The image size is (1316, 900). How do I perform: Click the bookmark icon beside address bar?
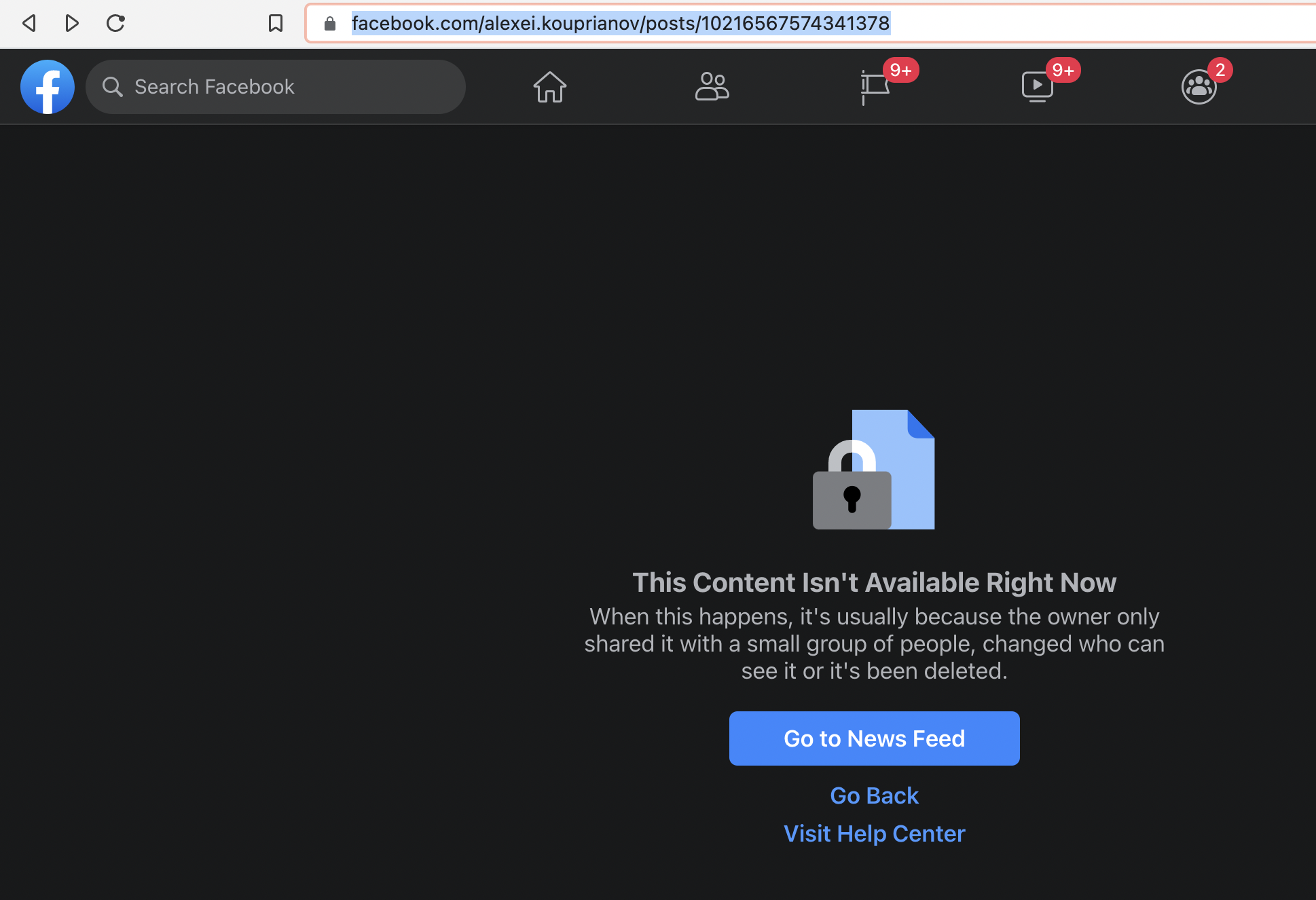(x=275, y=23)
